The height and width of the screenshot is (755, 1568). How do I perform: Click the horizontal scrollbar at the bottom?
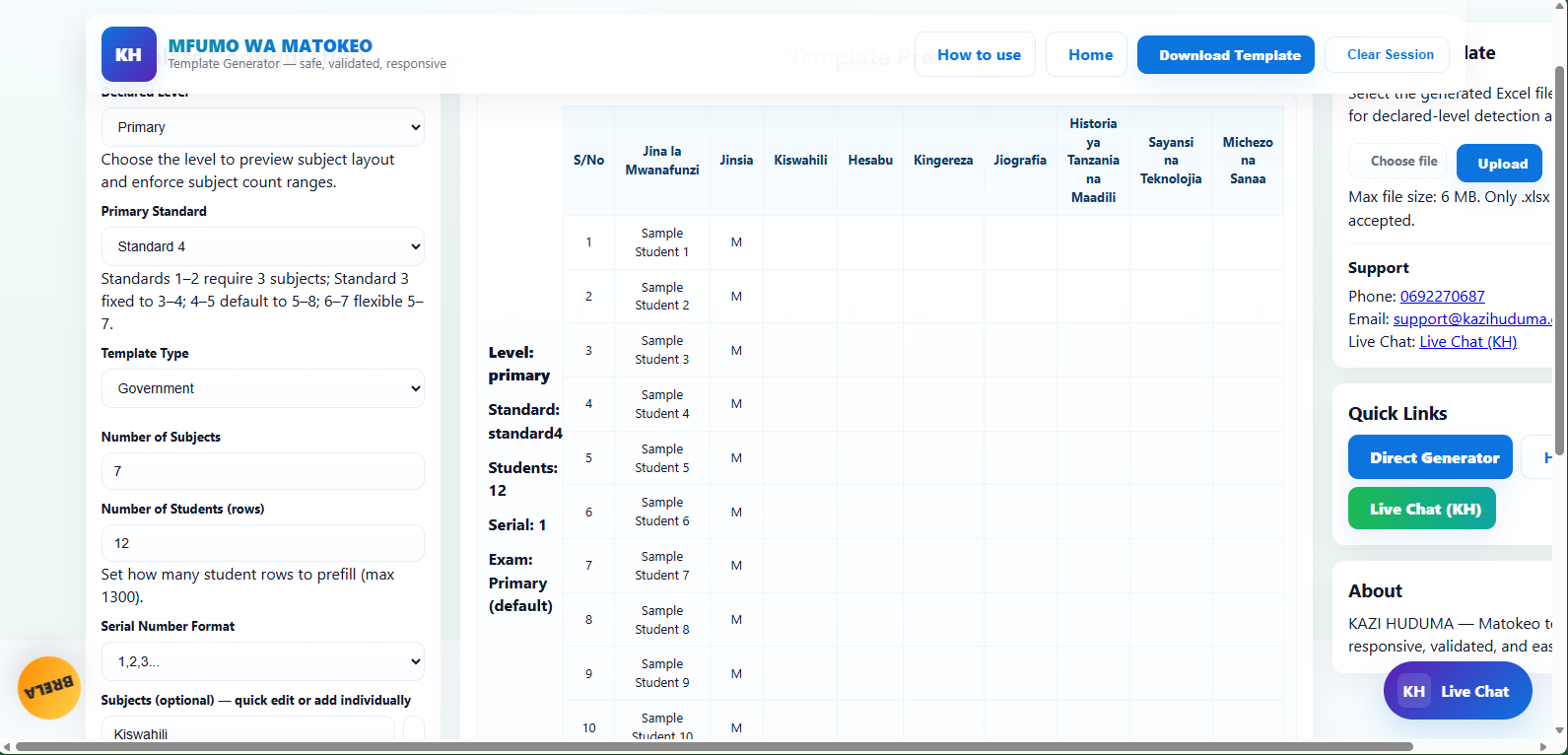point(715,747)
